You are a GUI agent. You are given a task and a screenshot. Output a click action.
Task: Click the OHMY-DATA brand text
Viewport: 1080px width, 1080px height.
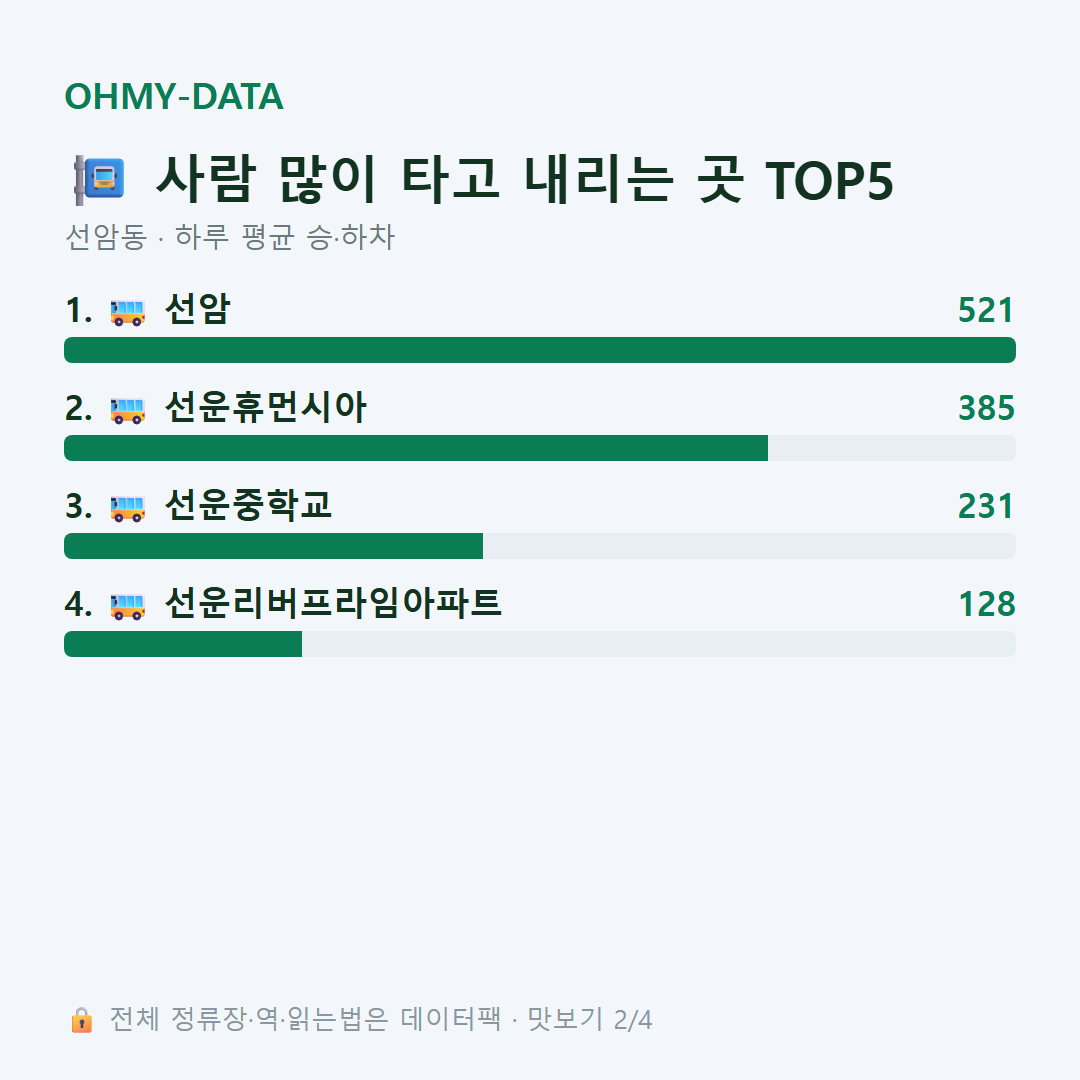[x=174, y=96]
